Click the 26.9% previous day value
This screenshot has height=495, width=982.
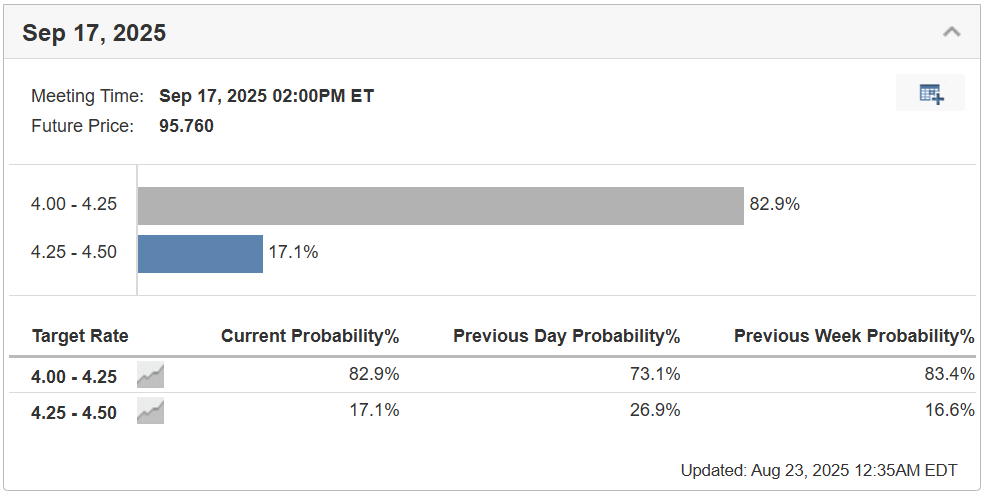[x=654, y=410]
